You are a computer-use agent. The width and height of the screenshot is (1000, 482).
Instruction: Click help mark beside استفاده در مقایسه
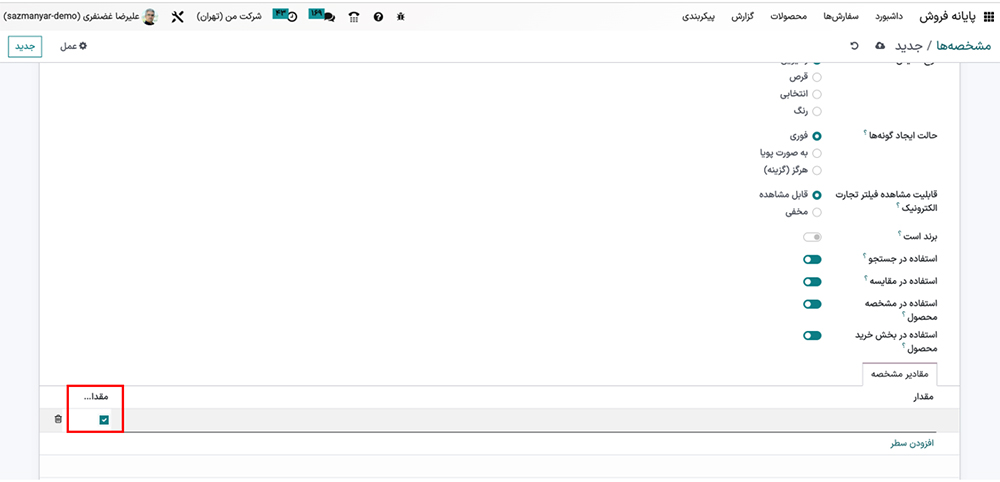click(x=866, y=278)
